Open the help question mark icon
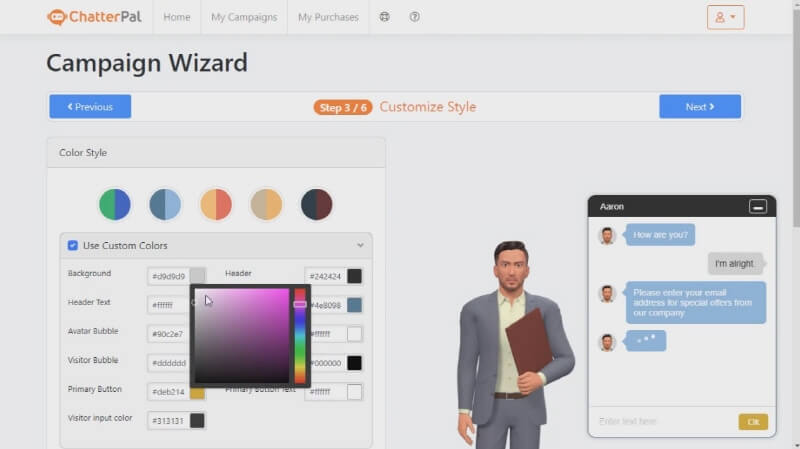800x449 pixels. (414, 17)
